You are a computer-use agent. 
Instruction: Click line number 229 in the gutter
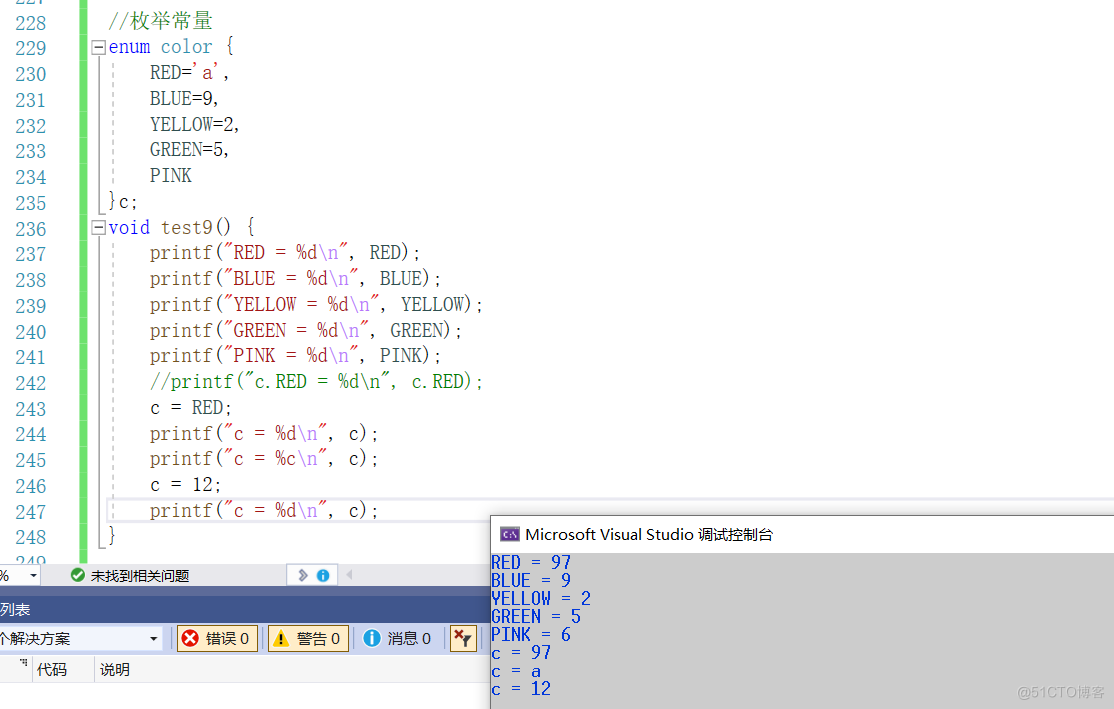click(31, 48)
